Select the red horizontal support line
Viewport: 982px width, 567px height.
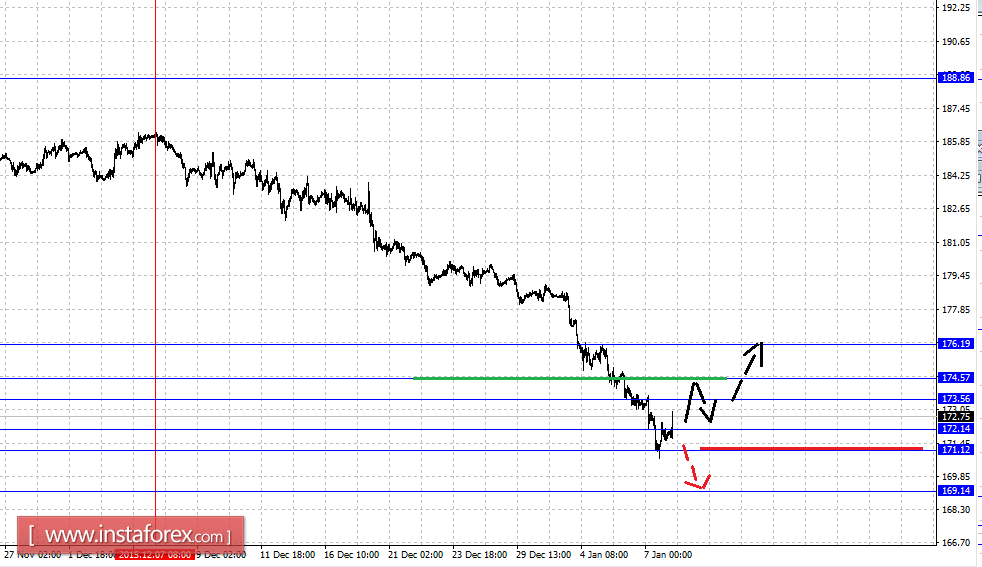pos(811,449)
